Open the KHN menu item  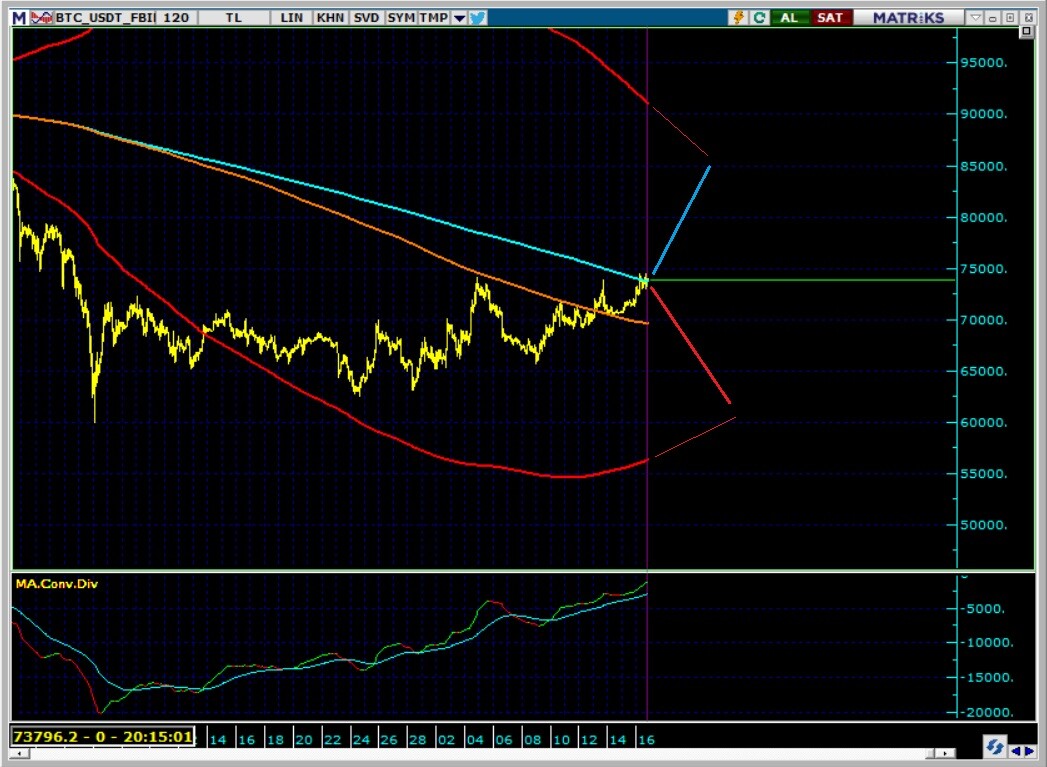point(329,17)
